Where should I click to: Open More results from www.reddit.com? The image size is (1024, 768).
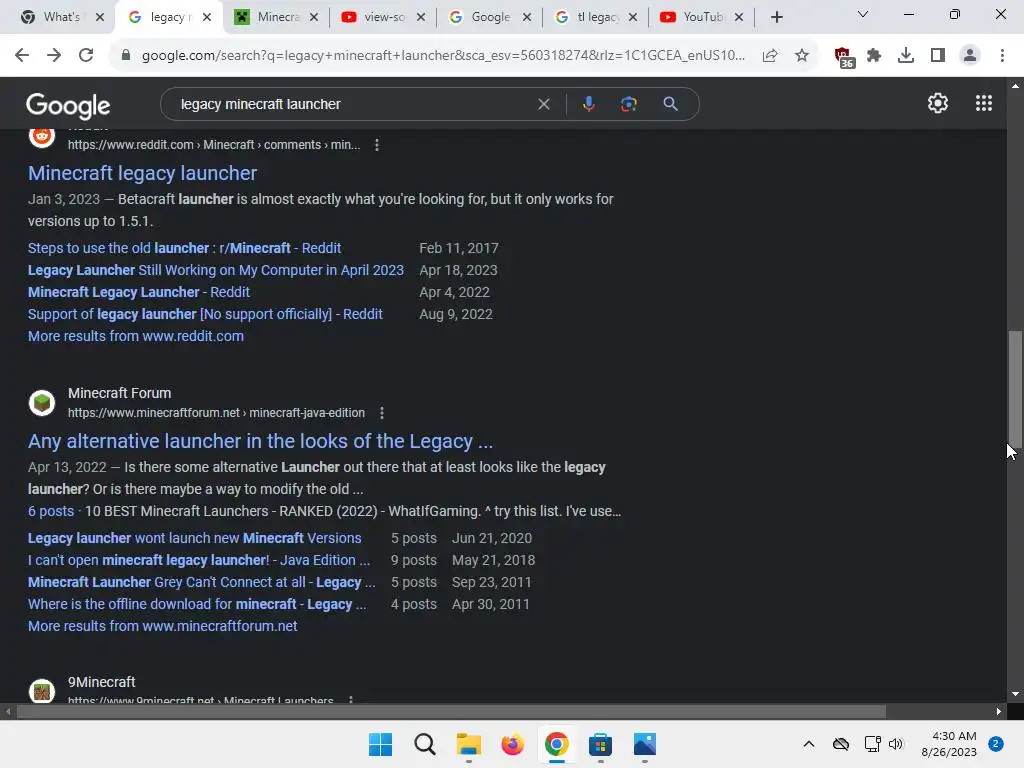point(136,336)
